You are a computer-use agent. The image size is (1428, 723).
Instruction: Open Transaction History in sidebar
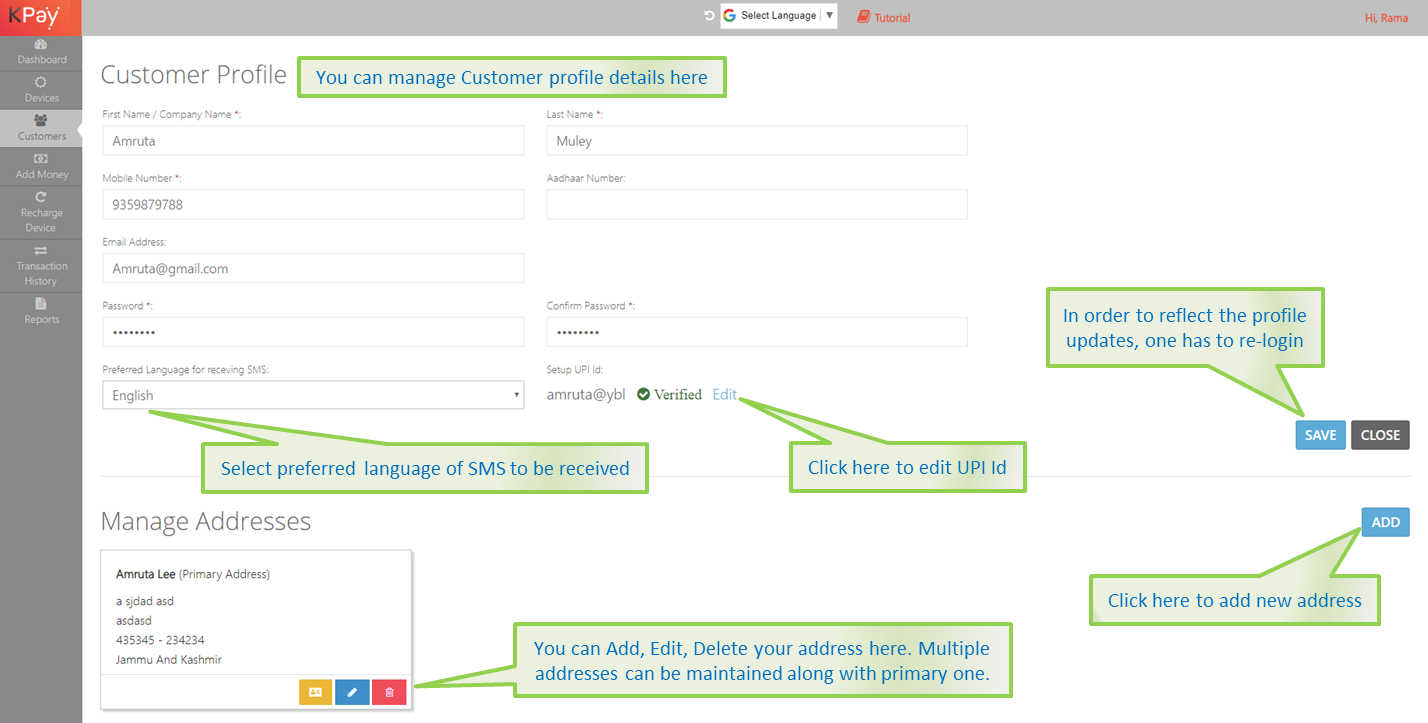pyautogui.click(x=41, y=265)
